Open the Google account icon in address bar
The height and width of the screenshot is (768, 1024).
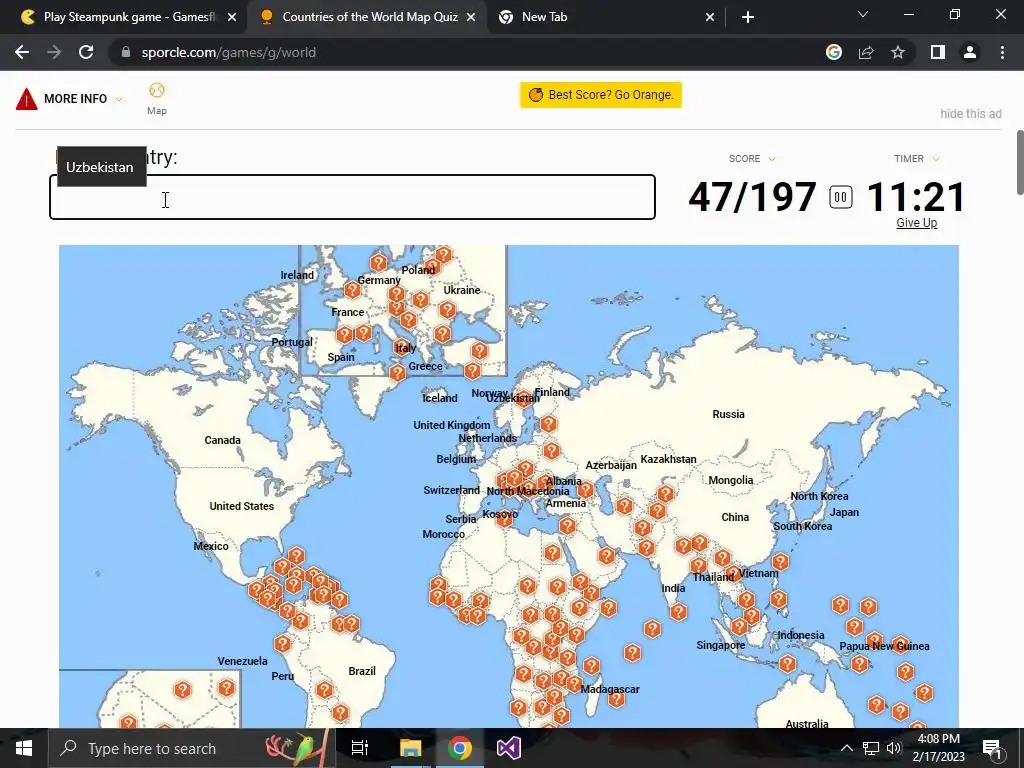[833, 52]
